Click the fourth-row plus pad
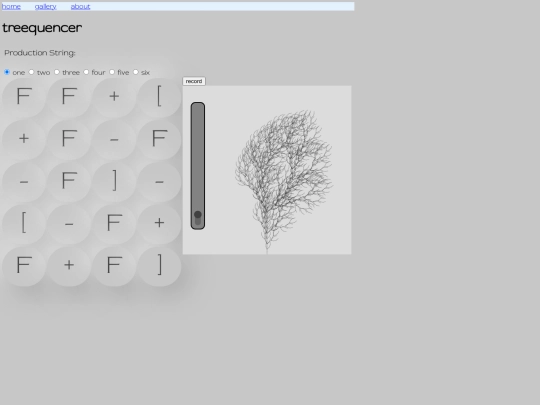 159,224
